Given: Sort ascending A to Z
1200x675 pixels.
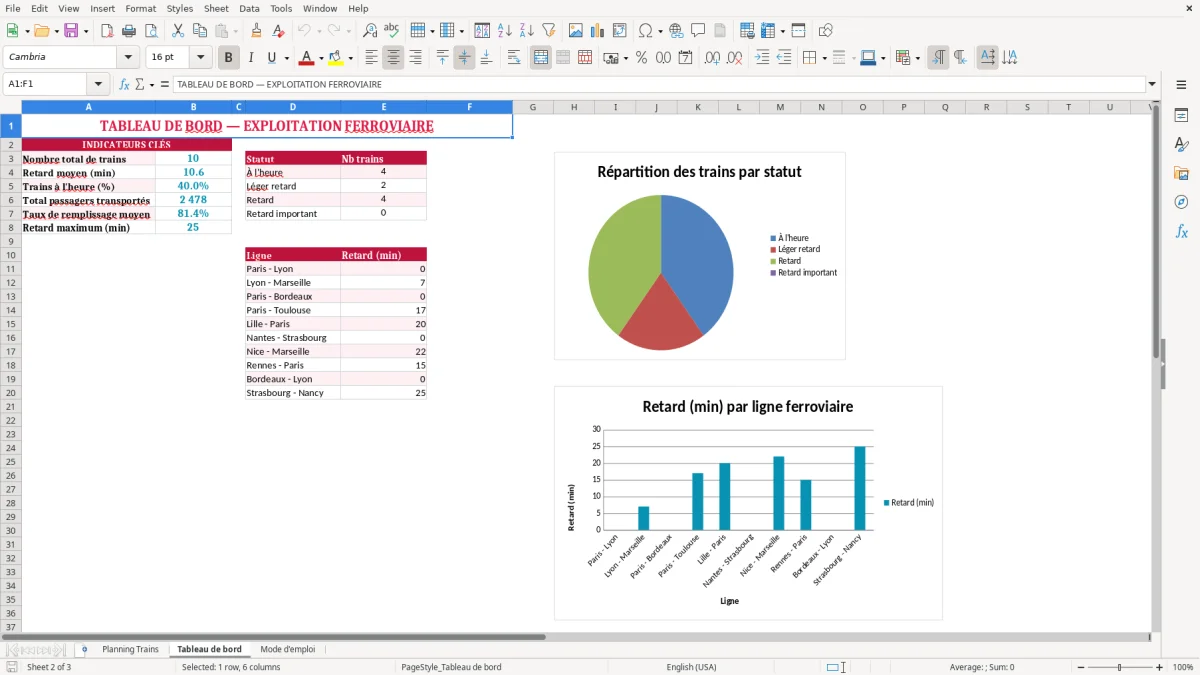Looking at the screenshot, I should [505, 31].
